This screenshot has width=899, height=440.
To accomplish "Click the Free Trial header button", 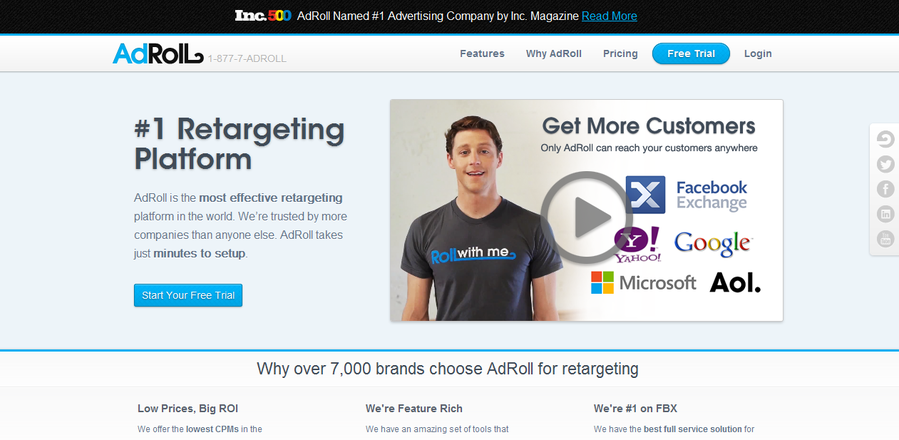I will [691, 53].
